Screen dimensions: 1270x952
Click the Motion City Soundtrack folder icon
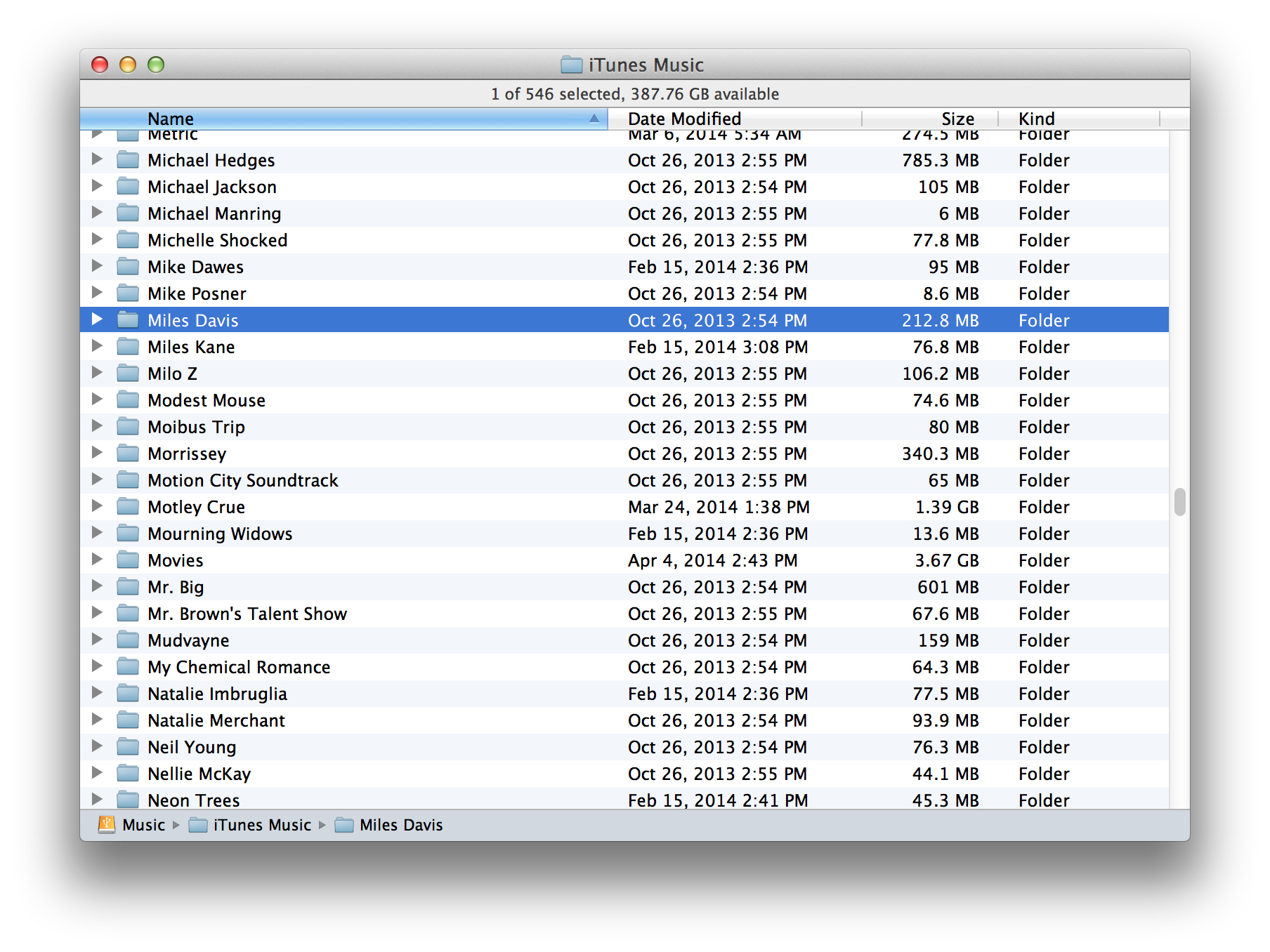click(128, 480)
